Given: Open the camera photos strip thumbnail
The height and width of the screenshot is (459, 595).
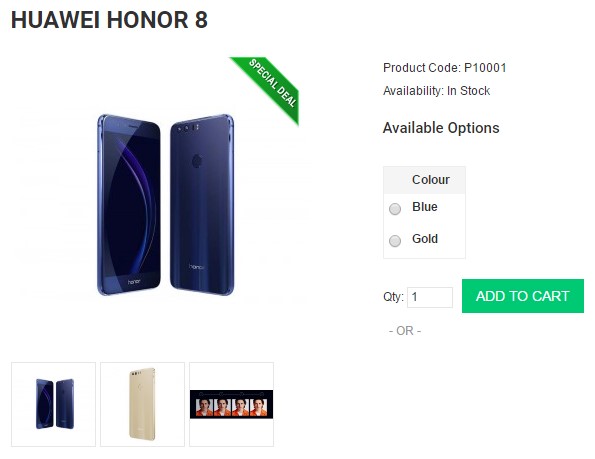Looking at the screenshot, I should (x=231, y=404).
